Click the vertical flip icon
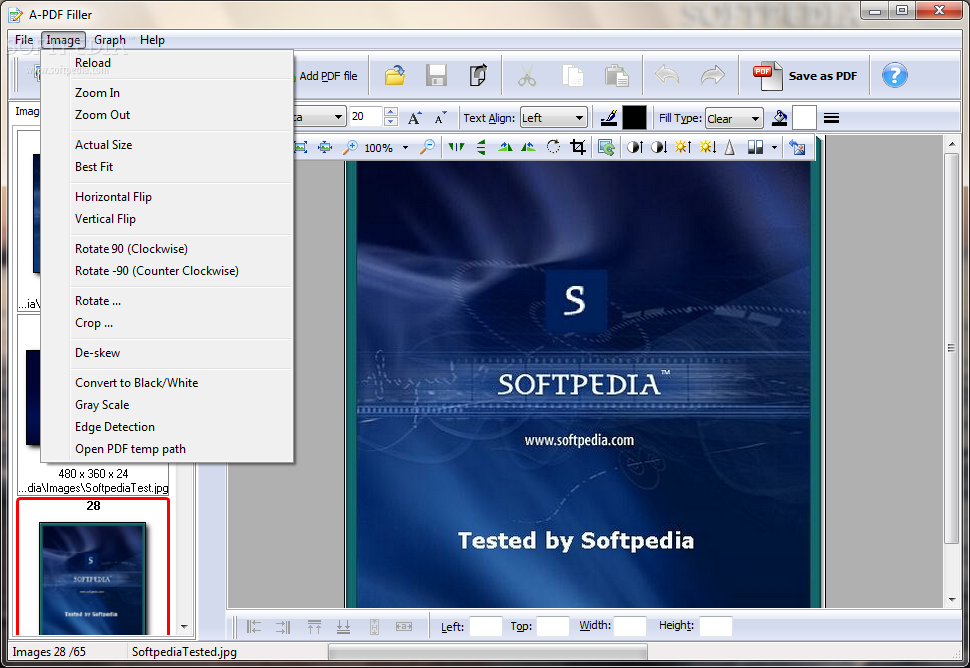 click(x=481, y=147)
